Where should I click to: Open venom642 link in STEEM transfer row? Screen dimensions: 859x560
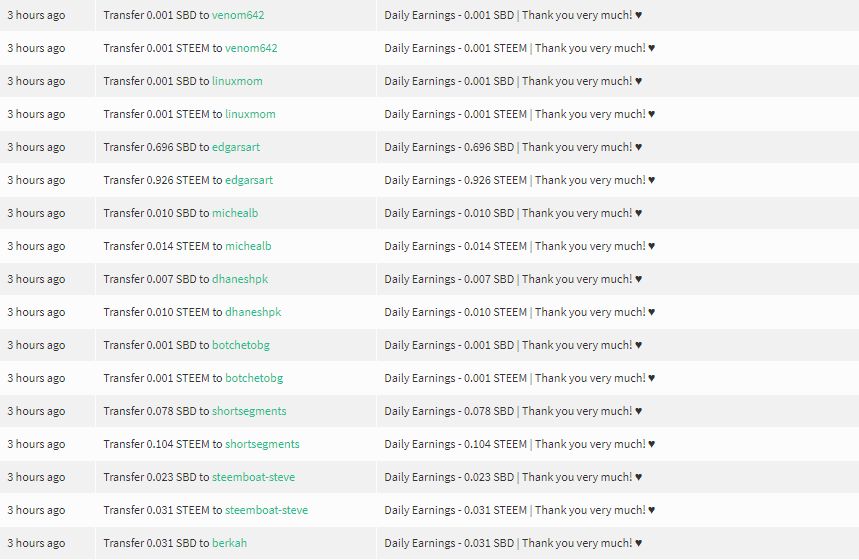point(251,48)
